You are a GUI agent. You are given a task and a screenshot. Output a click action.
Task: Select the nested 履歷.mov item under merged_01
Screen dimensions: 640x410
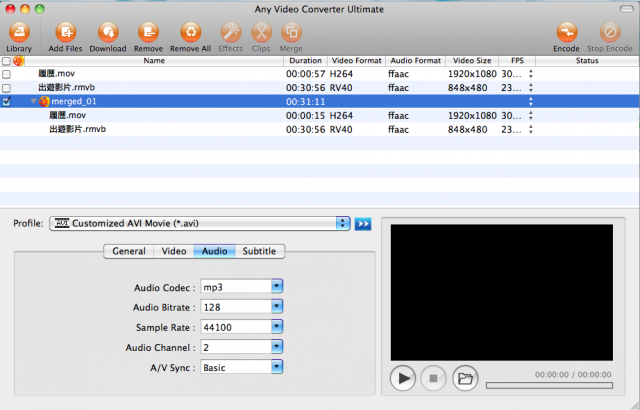[x=68, y=115]
